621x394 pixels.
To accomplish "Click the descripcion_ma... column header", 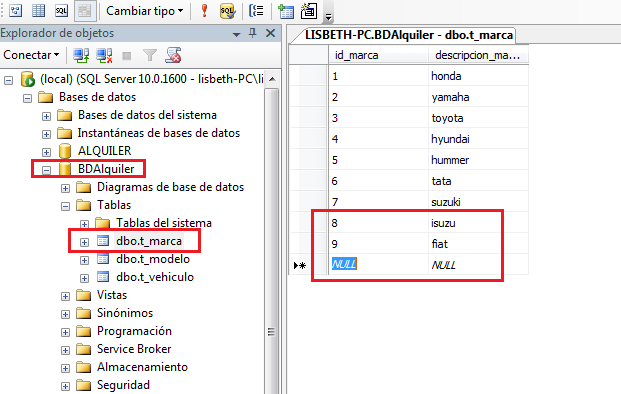I will tap(478, 55).
